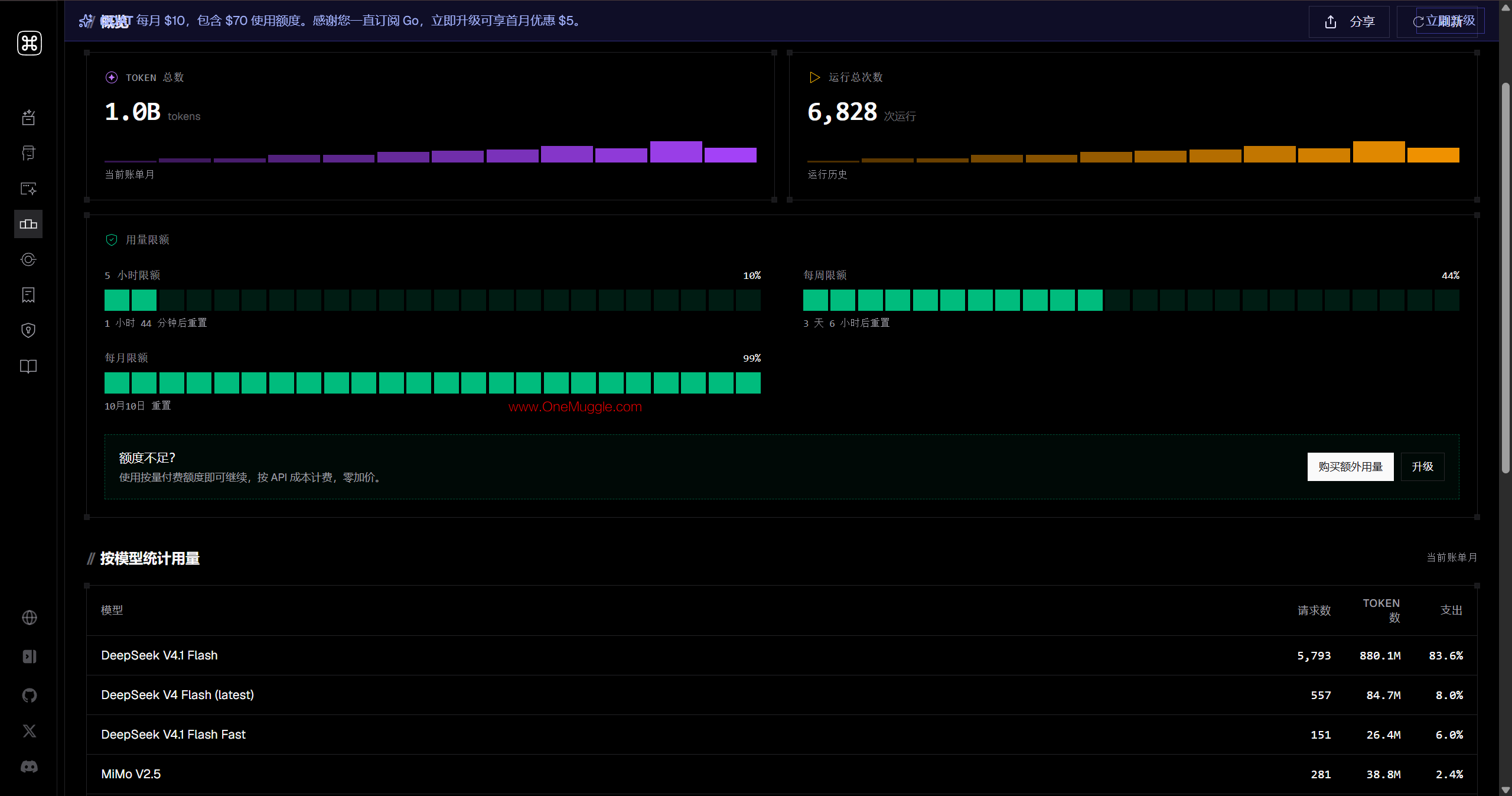
Task: Open the Discord icon link
Action: 30,766
